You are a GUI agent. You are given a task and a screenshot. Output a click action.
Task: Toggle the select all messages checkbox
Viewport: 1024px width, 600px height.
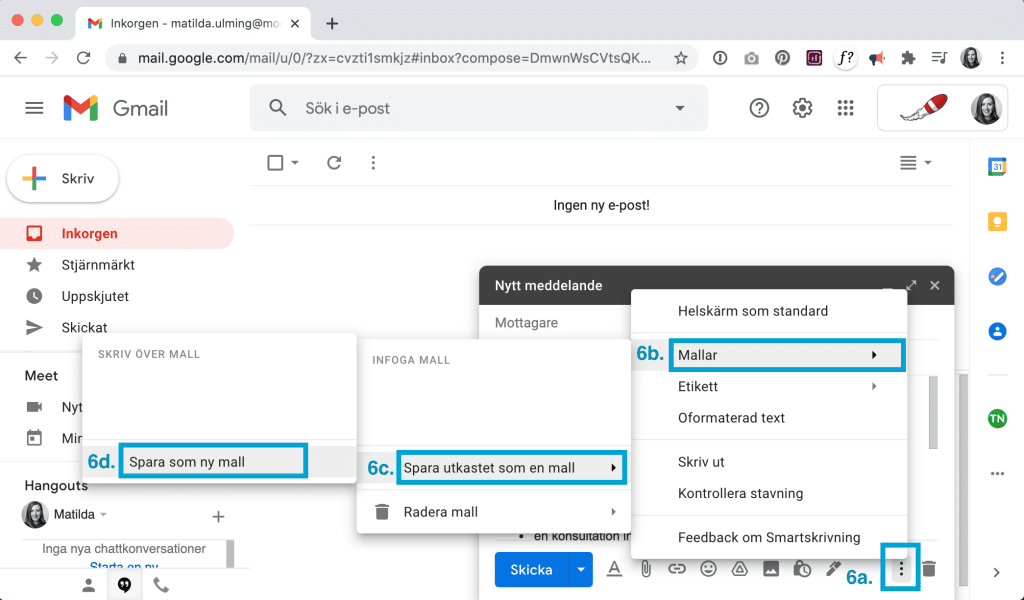(276, 163)
